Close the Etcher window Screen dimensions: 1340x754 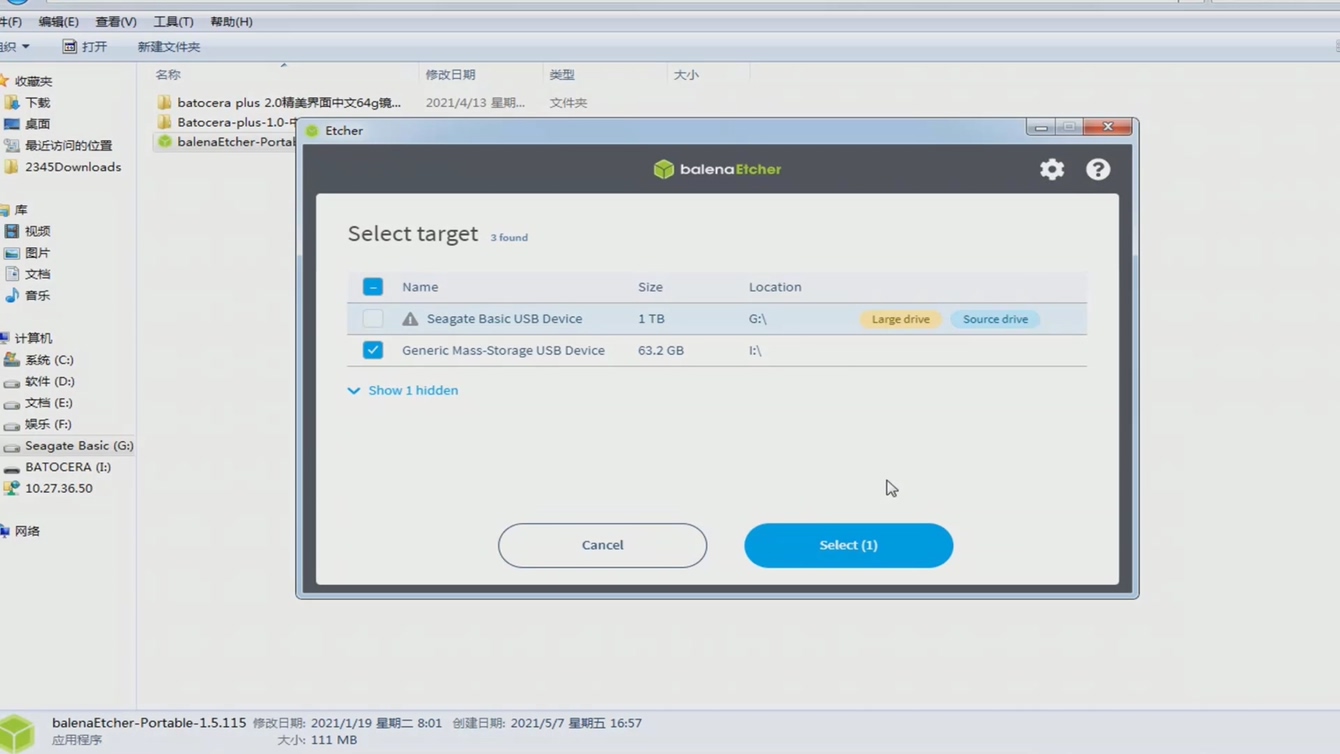click(1108, 128)
